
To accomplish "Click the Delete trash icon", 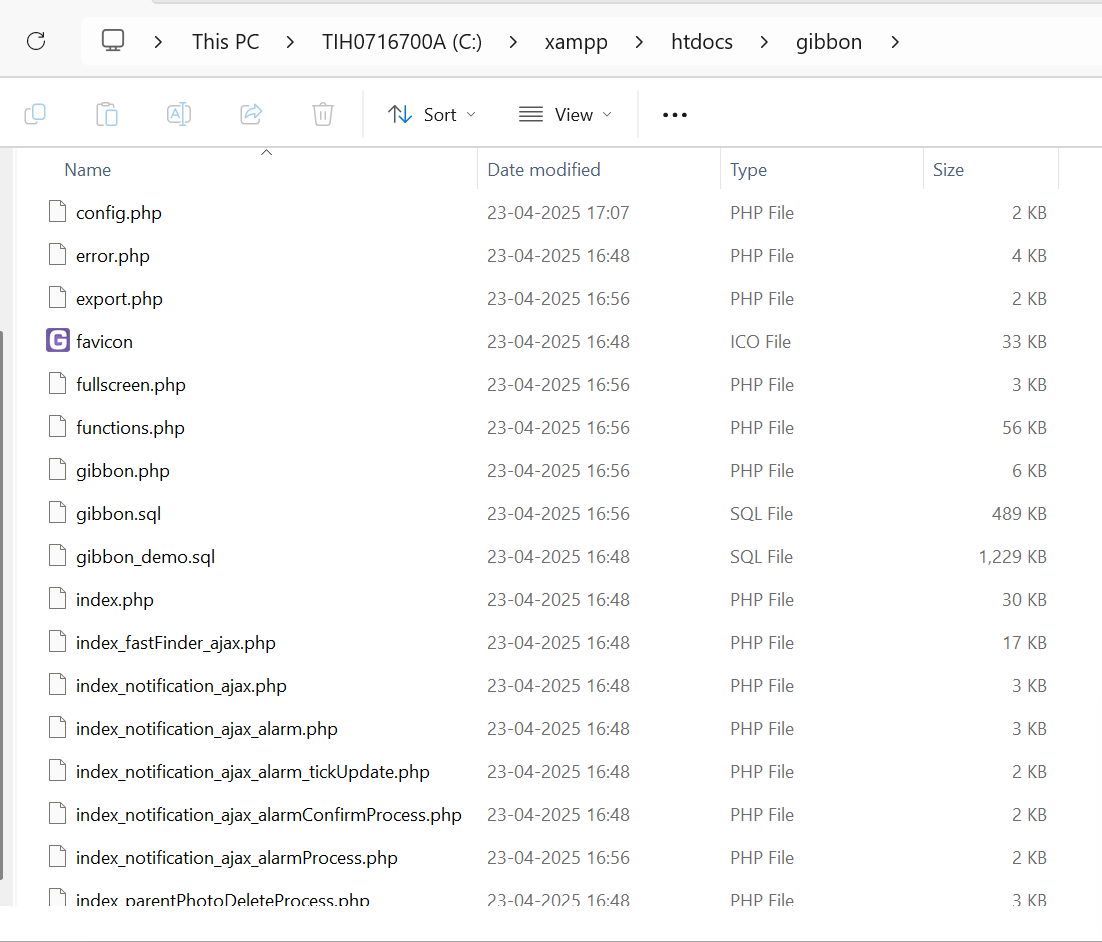I will (323, 114).
